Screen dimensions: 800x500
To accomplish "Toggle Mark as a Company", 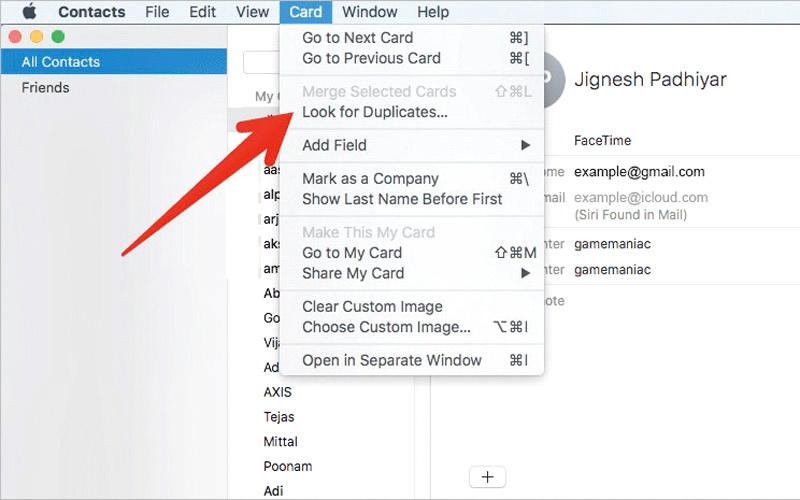I will click(x=370, y=179).
